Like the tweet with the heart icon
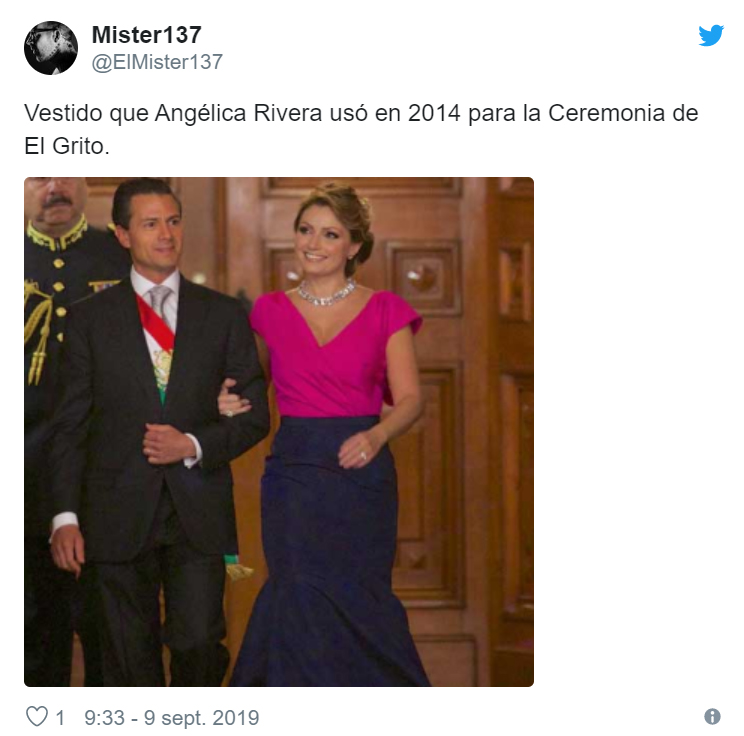Screen dimensions: 744x736 (37, 717)
